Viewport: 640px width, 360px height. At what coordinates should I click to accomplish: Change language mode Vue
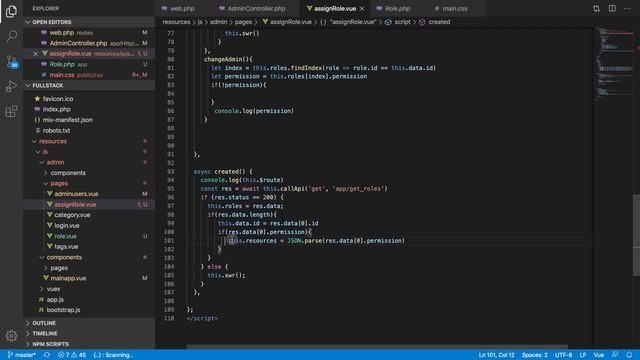coord(598,355)
